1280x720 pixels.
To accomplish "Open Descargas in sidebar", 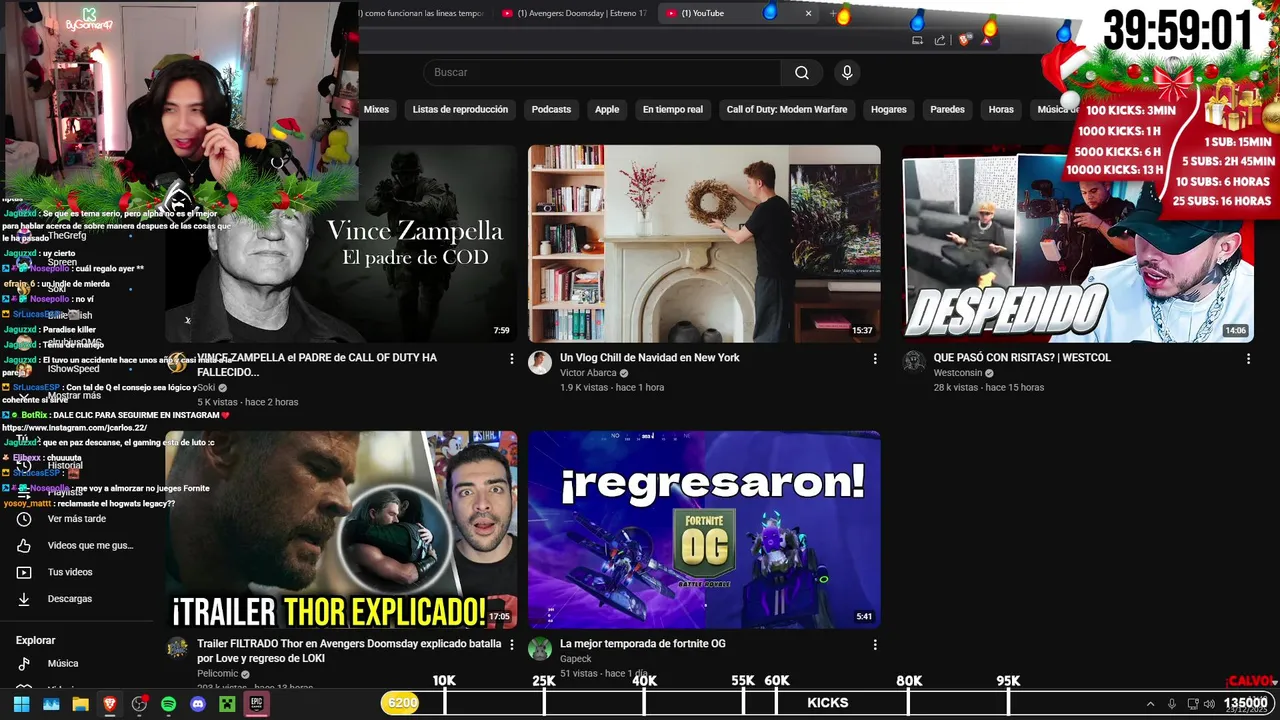I will [x=70, y=599].
